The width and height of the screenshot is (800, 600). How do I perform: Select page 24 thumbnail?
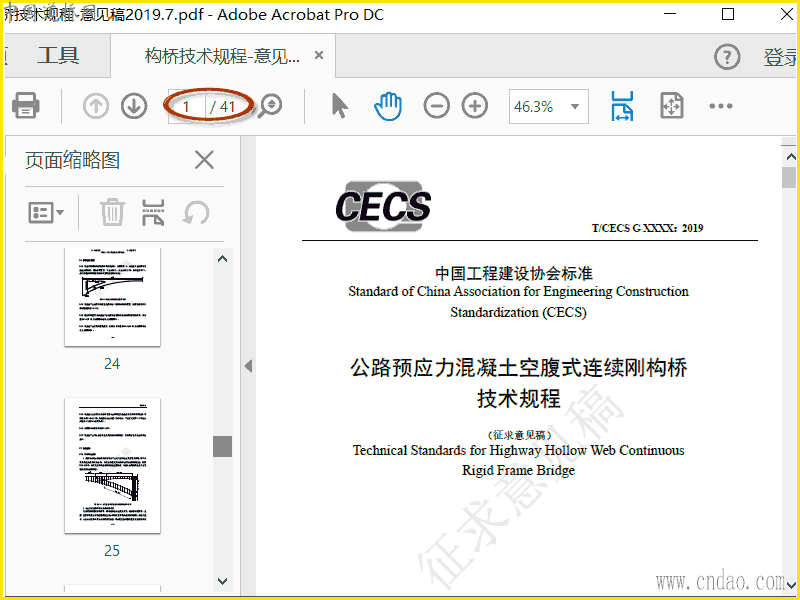[x=112, y=297]
